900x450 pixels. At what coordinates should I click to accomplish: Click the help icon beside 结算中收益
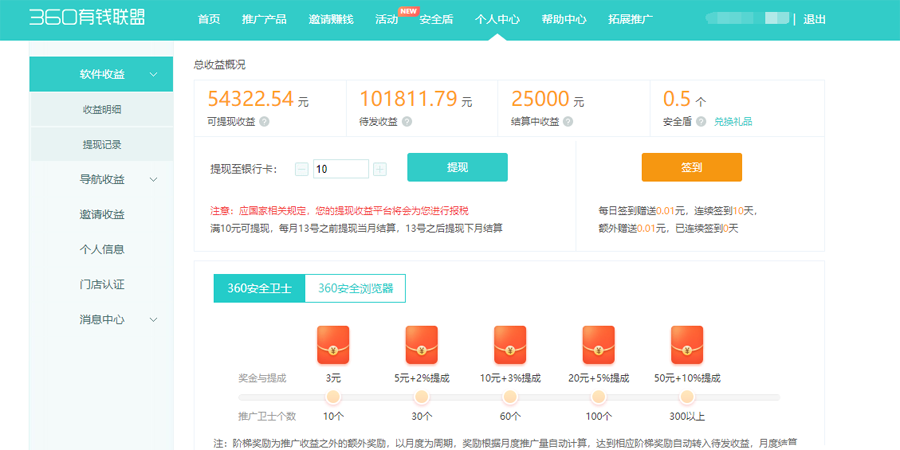[x=568, y=122]
